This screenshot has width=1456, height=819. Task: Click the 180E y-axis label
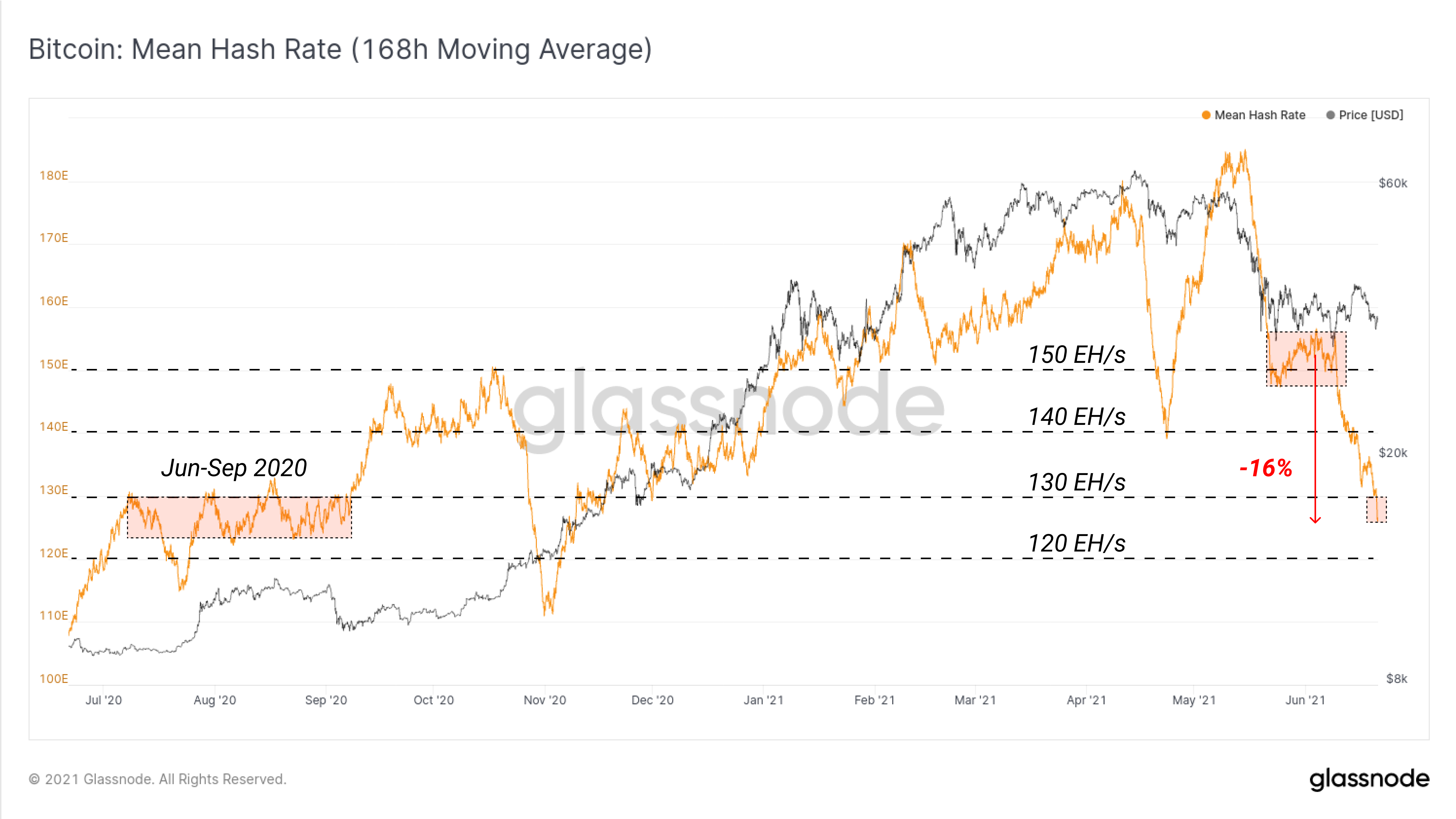click(54, 176)
